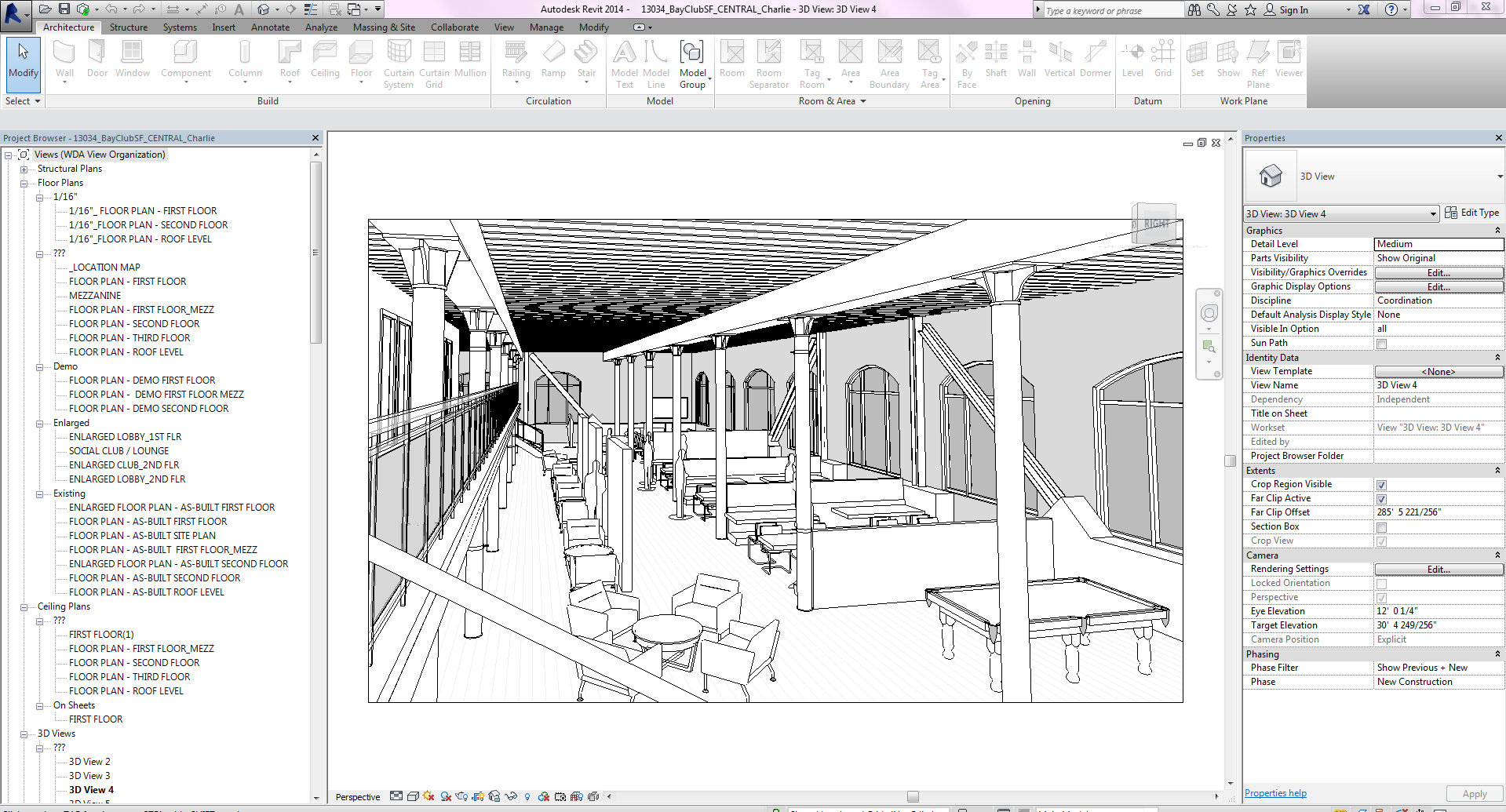This screenshot has height=812, width=1506.
Task: Collapse the Floor Plans tree node
Action: 24,184
